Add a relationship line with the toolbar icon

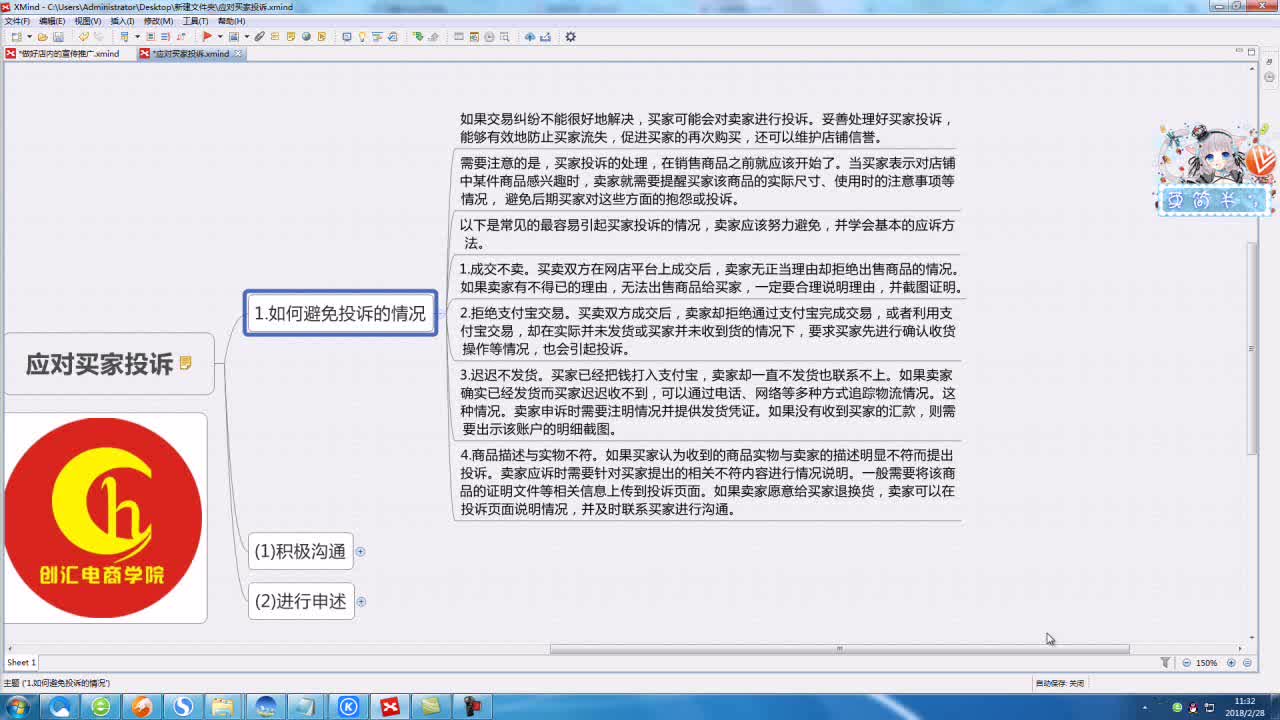click(x=183, y=36)
